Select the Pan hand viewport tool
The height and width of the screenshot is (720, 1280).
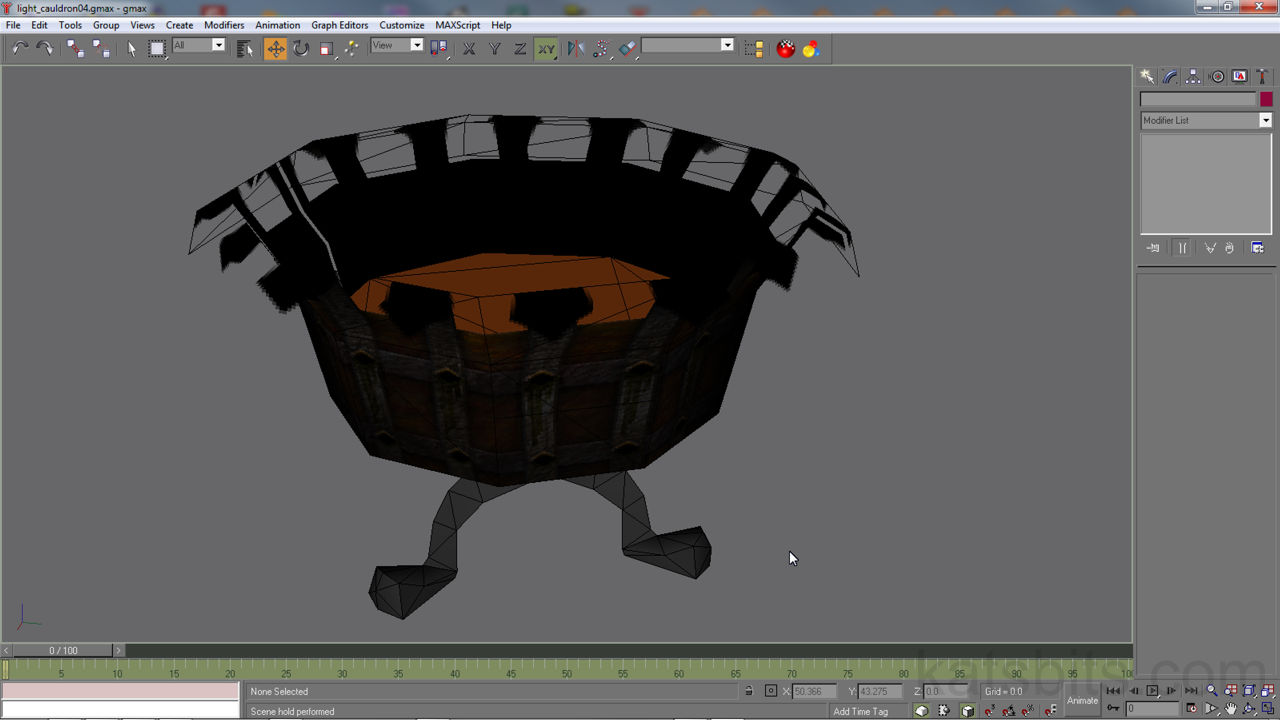1231,710
